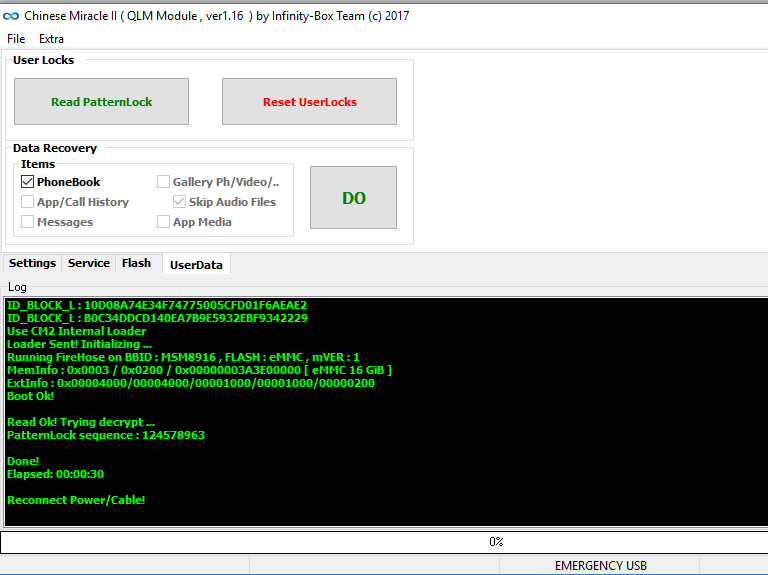This screenshot has height=575, width=768.
Task: Click the 'Loader Sent! Initializing ...' line
Action: 79,344
